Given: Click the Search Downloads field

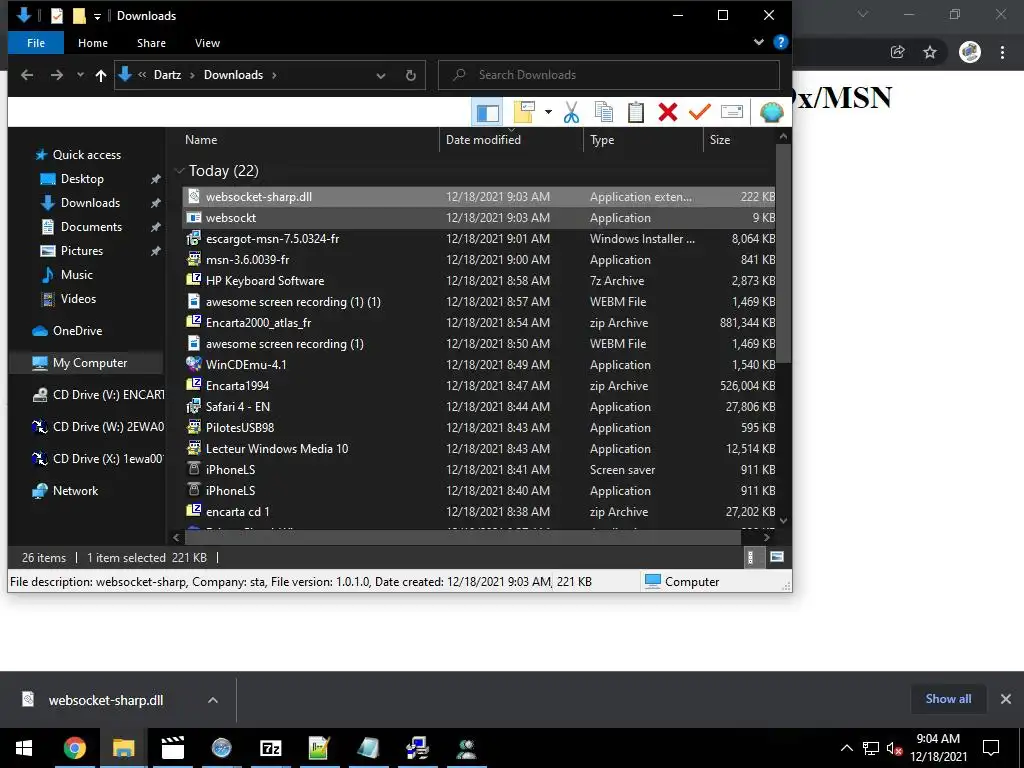Looking at the screenshot, I should tap(609, 75).
